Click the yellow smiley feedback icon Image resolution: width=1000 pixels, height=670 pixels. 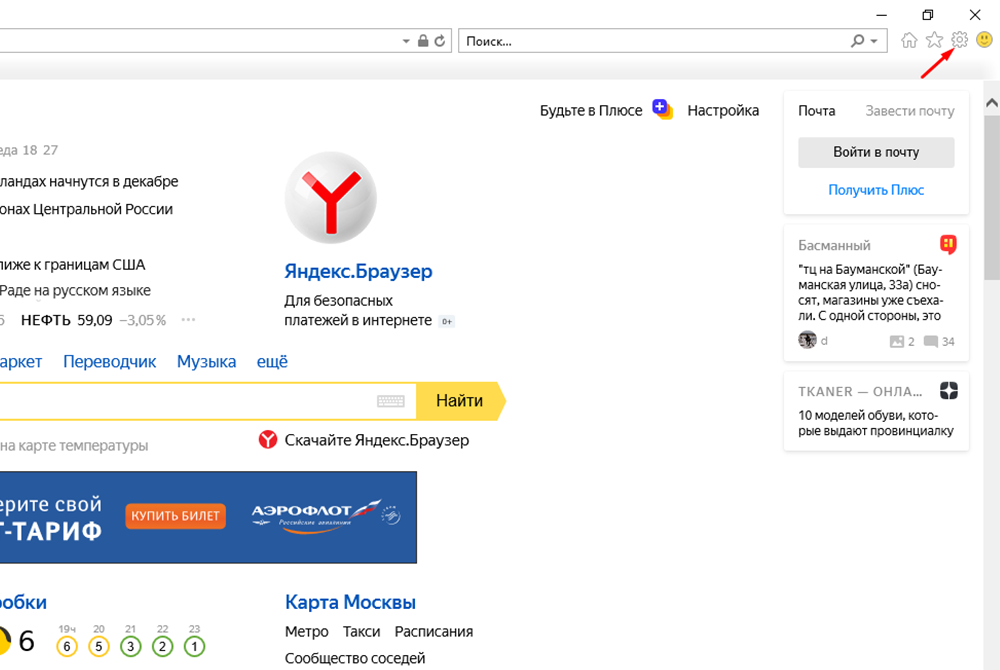[984, 40]
